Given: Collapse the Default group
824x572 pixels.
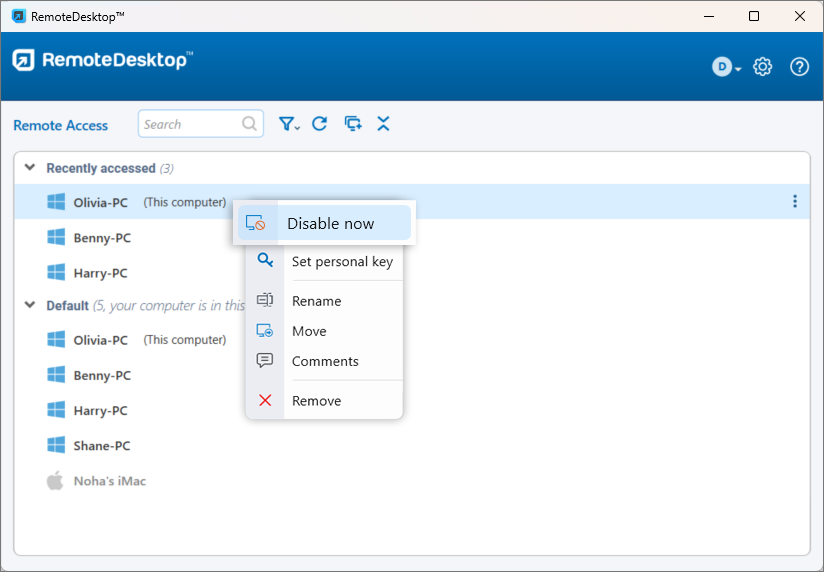Looking at the screenshot, I should 30,305.
